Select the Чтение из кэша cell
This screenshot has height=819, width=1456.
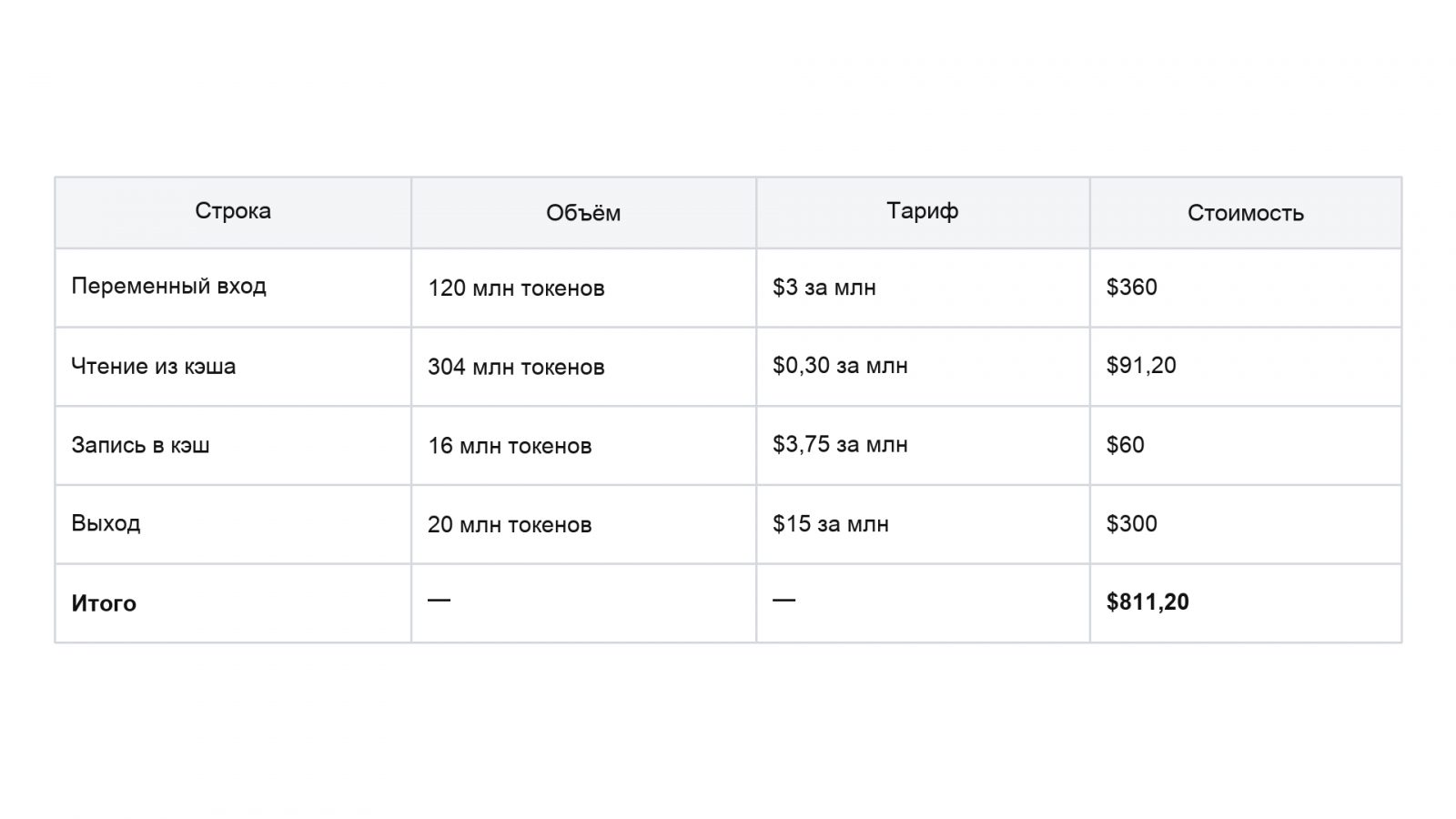pyautogui.click(x=154, y=366)
